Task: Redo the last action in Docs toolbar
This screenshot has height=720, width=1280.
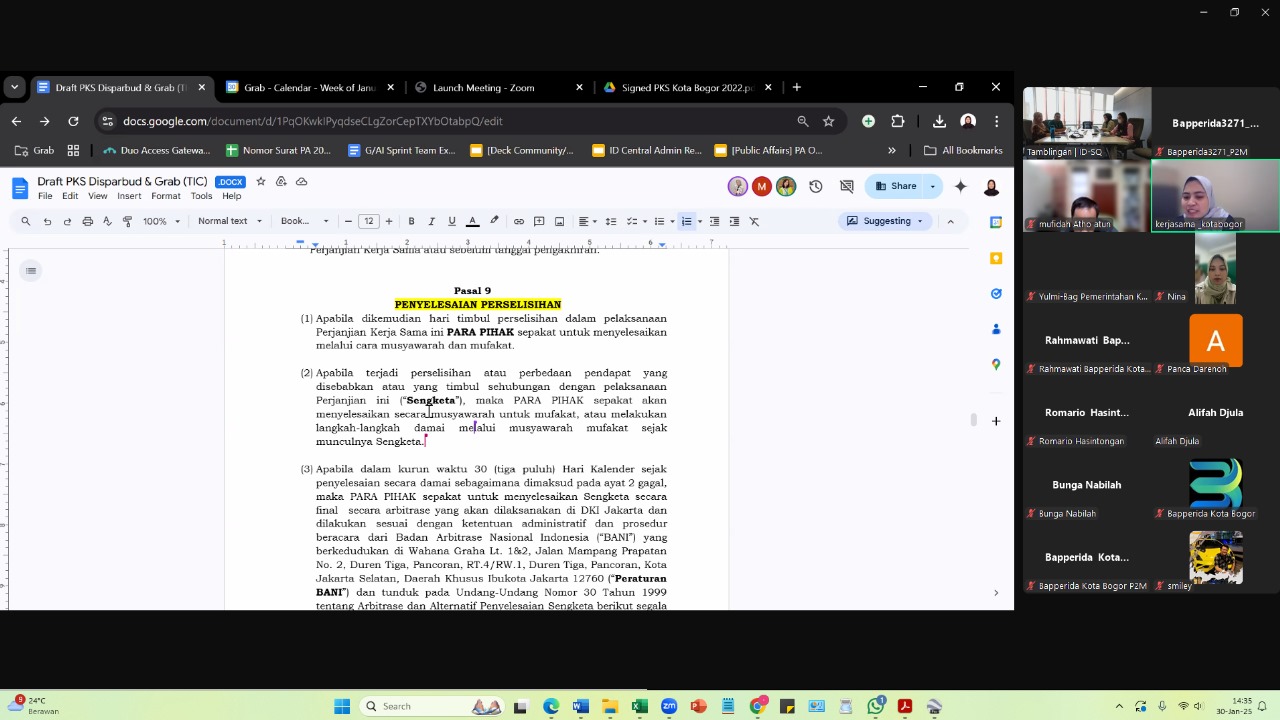Action: (67, 221)
